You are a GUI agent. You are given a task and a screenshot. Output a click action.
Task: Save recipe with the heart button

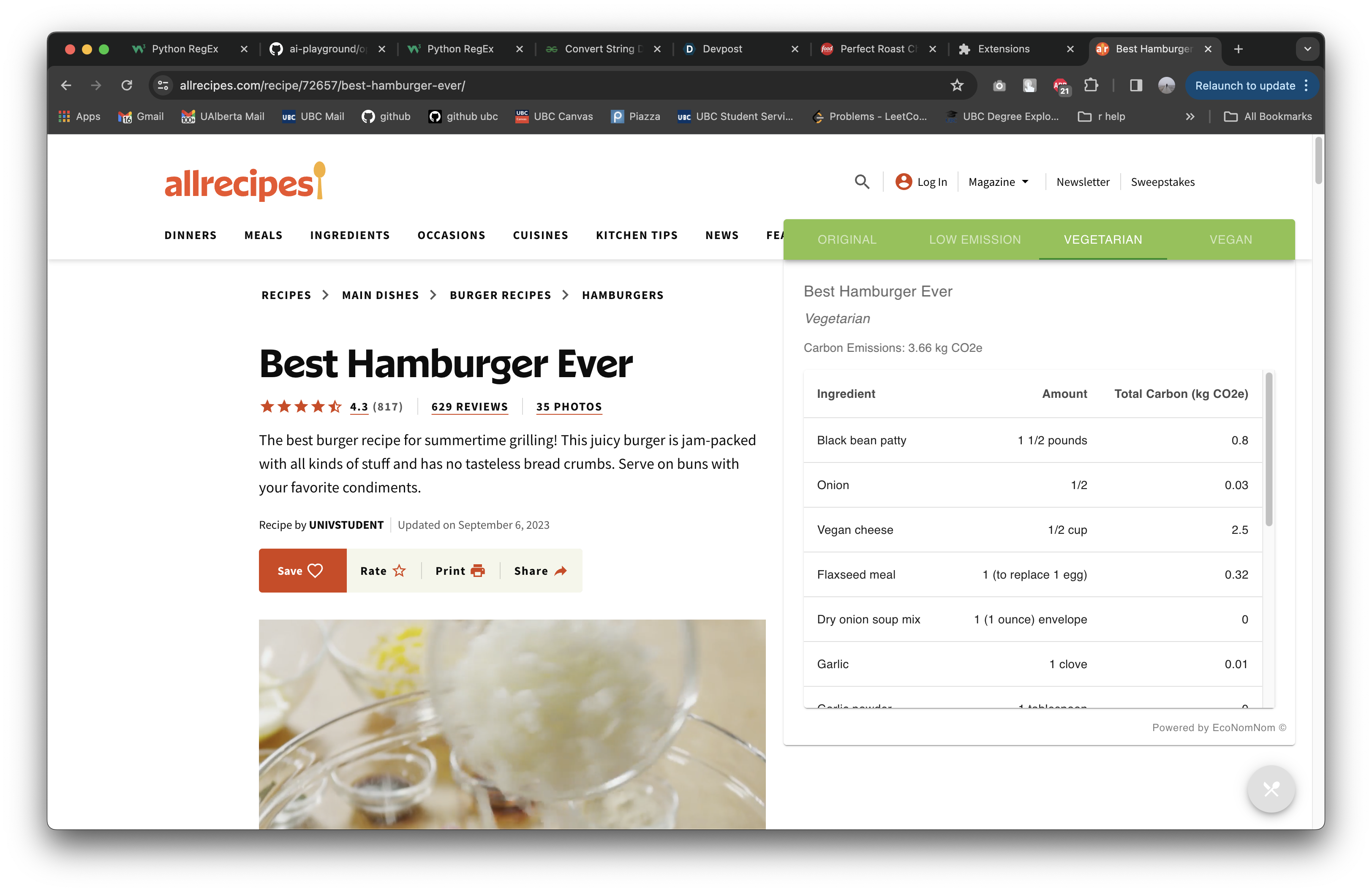[302, 571]
